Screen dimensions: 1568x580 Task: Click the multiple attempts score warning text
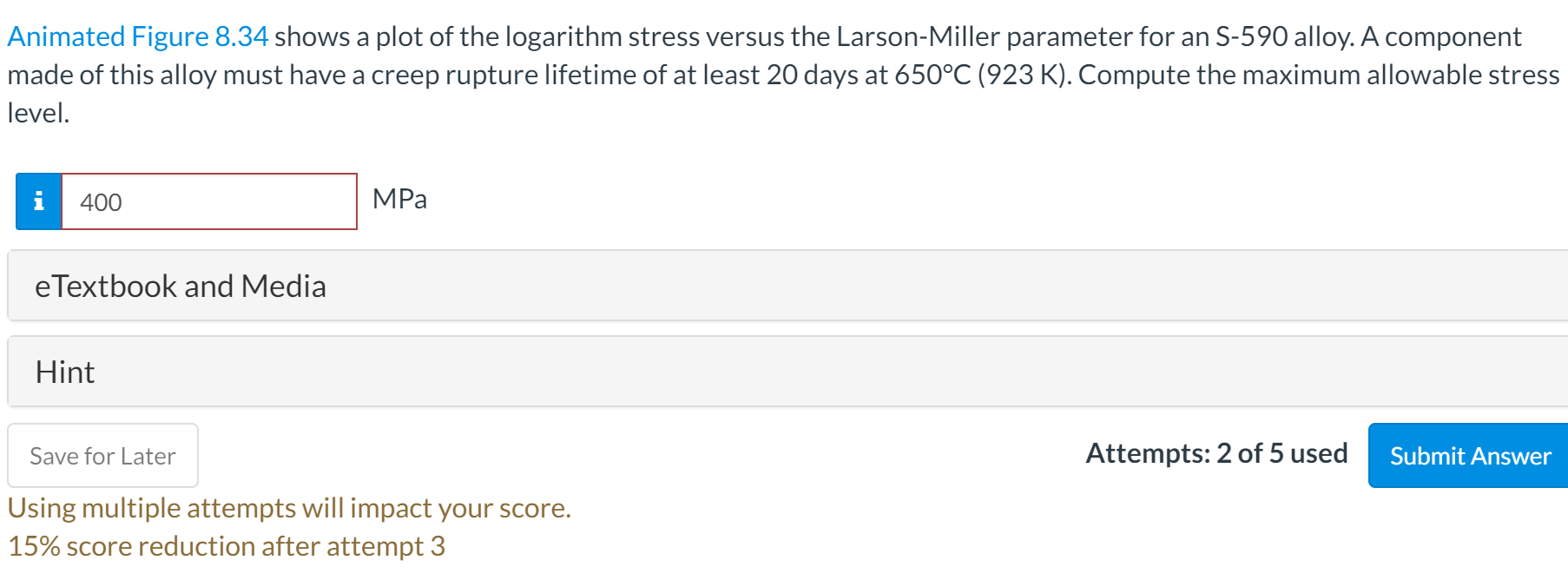289,508
